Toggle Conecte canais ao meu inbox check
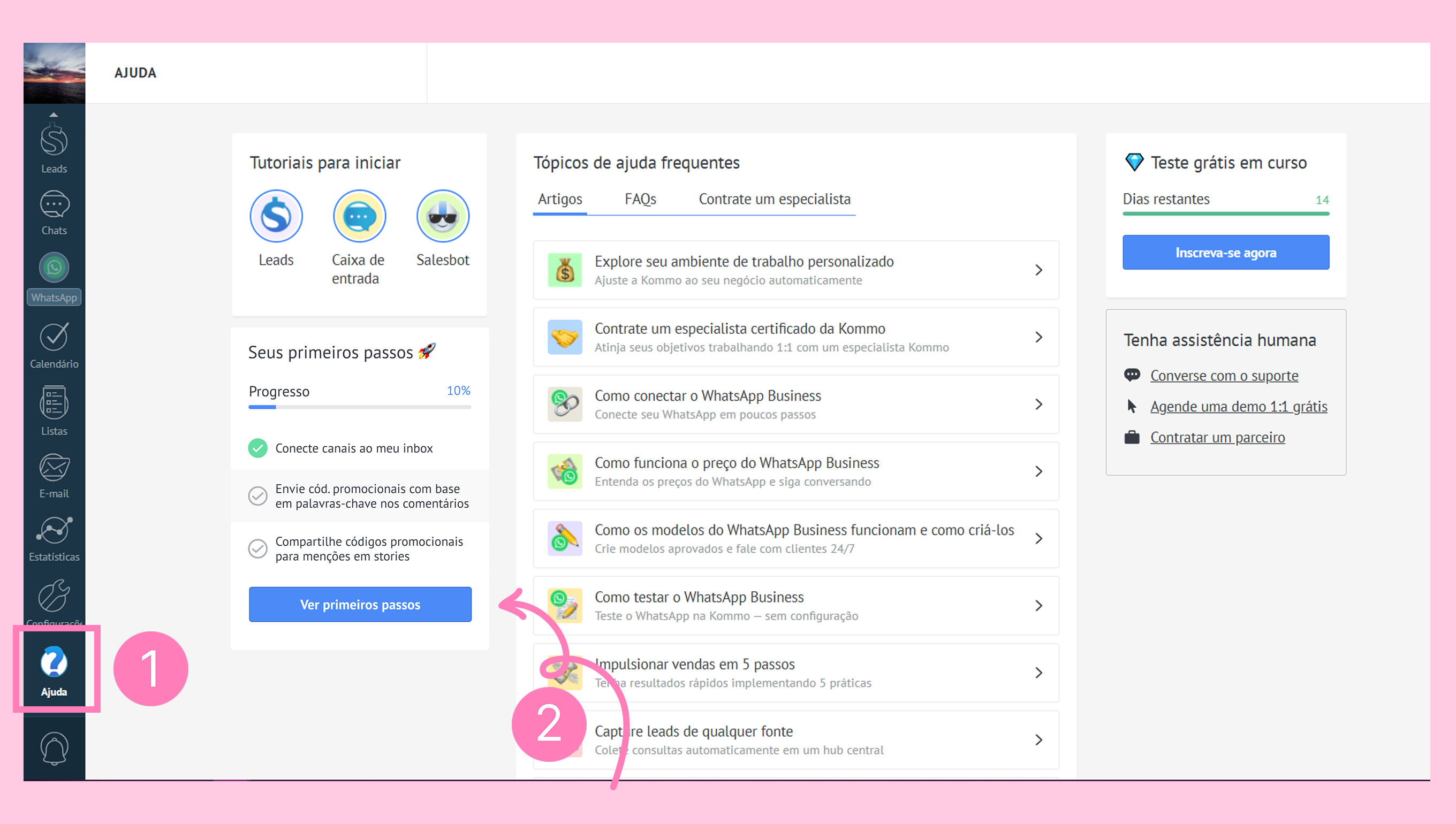The image size is (1456, 824). click(x=257, y=448)
